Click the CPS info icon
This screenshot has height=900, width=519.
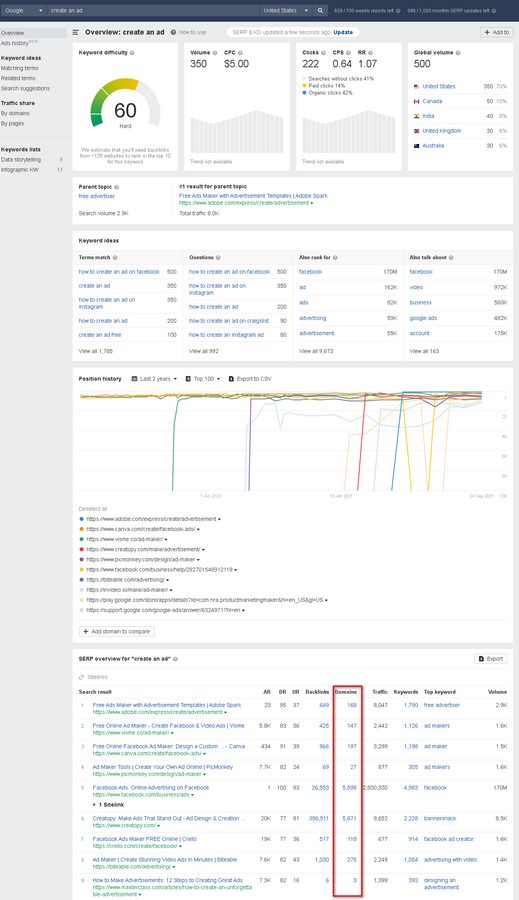click(348, 53)
